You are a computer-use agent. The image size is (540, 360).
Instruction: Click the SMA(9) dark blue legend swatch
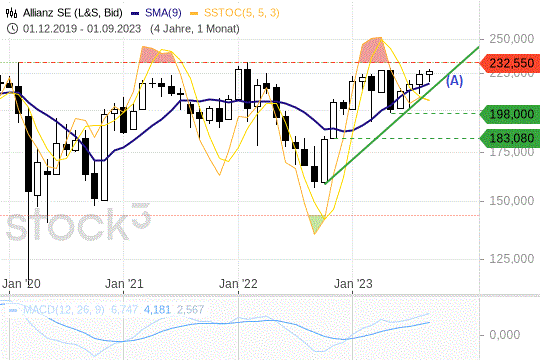(135, 13)
